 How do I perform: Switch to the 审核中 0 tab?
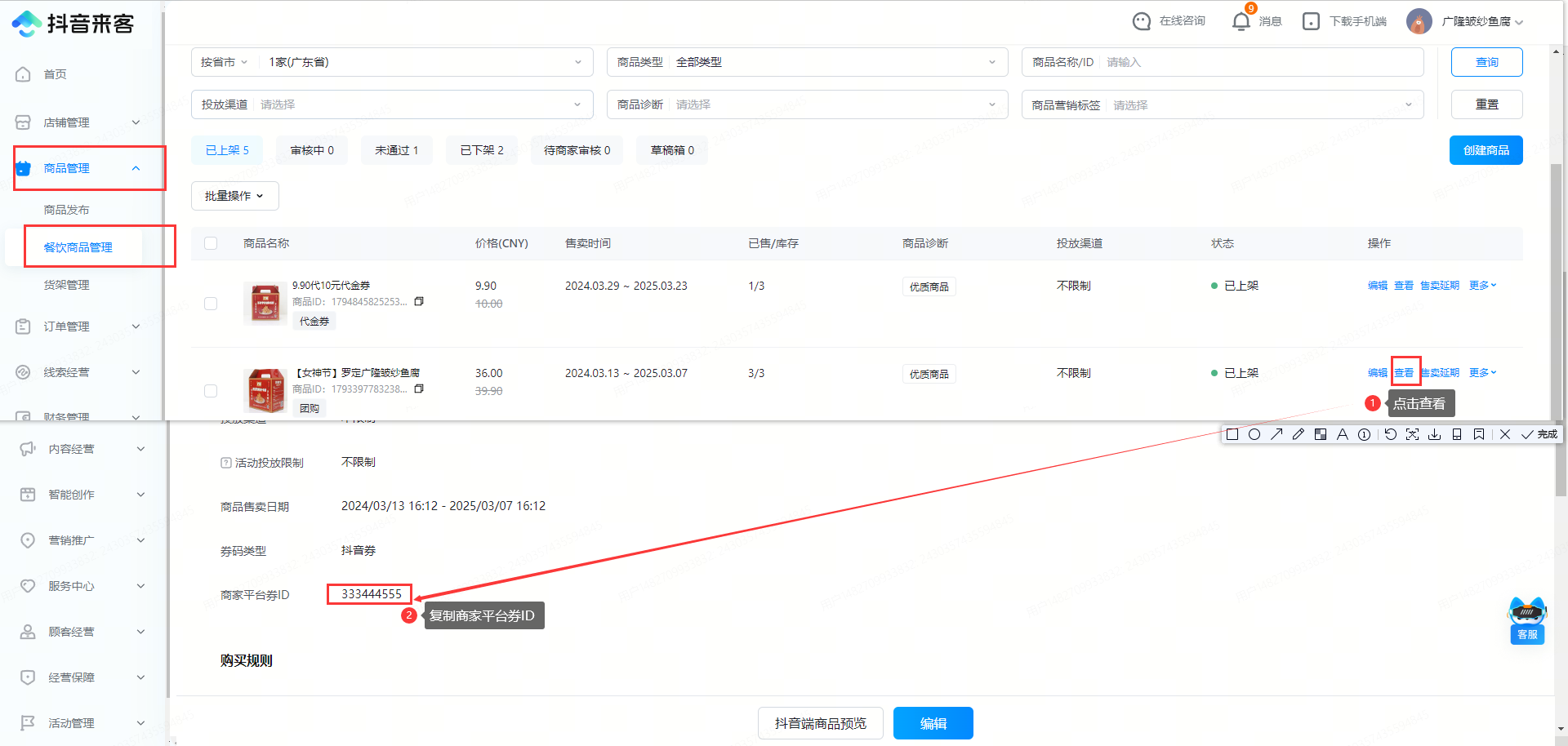tap(312, 150)
